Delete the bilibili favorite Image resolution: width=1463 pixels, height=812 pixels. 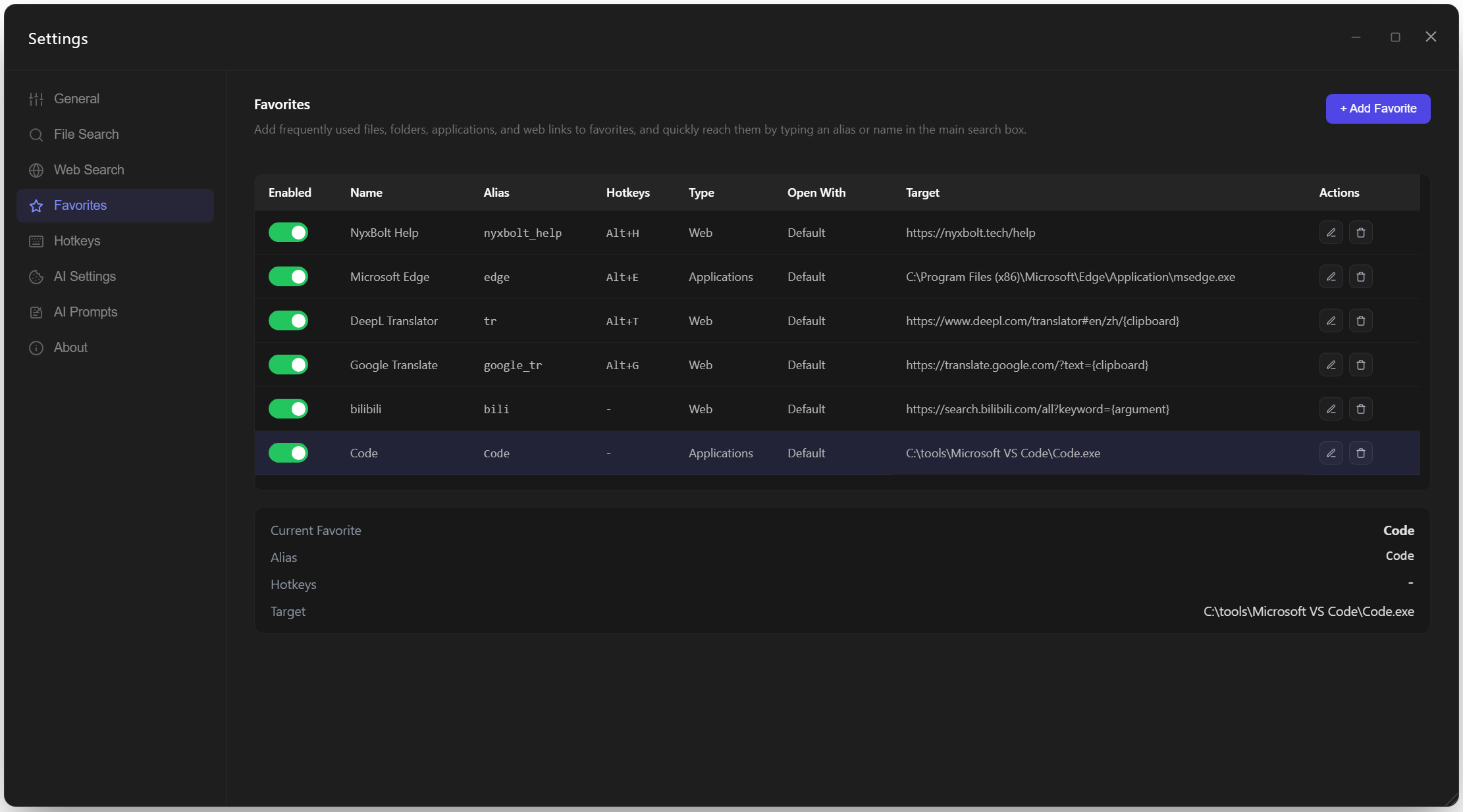click(1361, 409)
